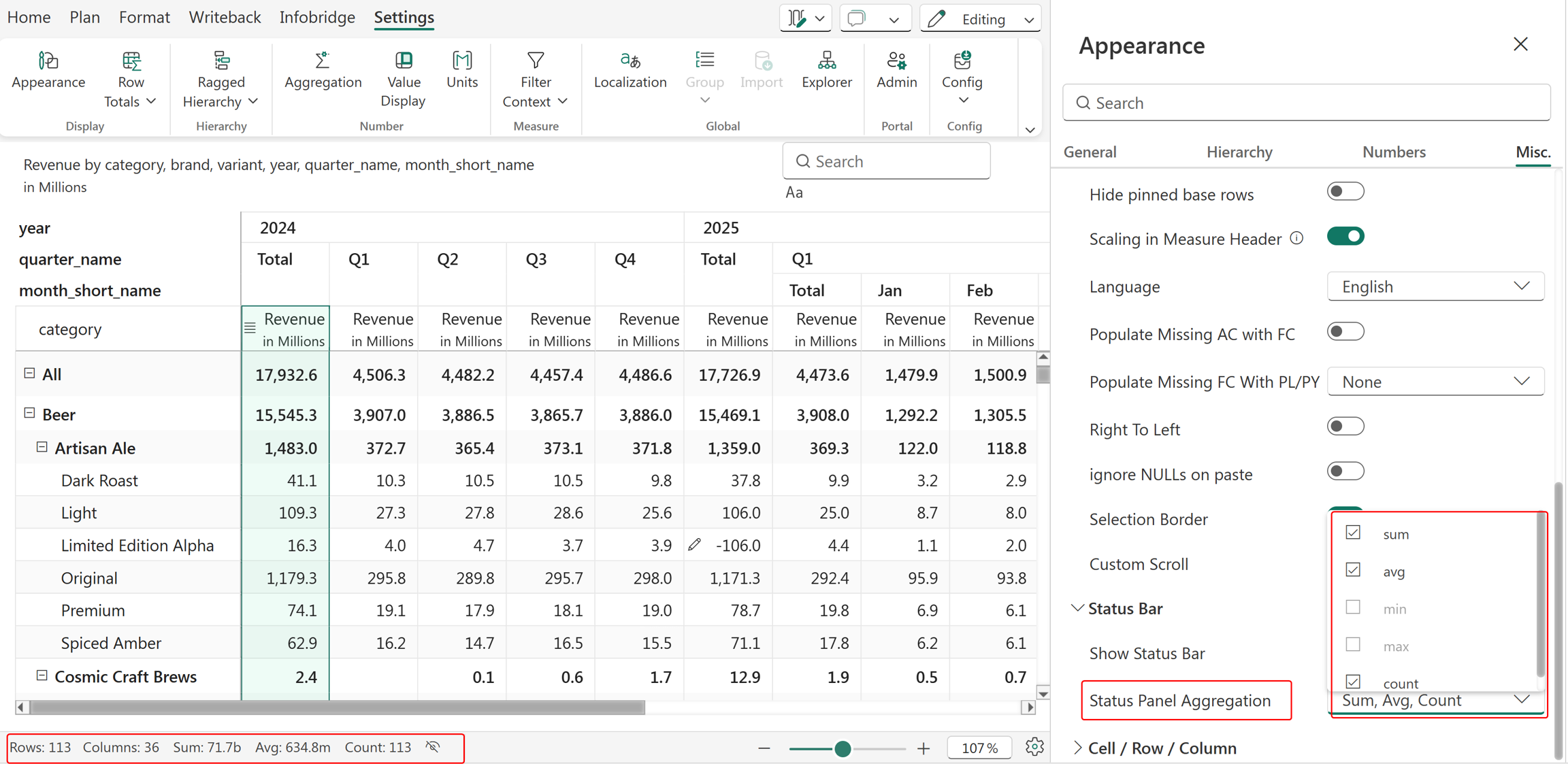Click the hide status bar eye icon
The height and width of the screenshot is (768, 1568).
(x=434, y=747)
